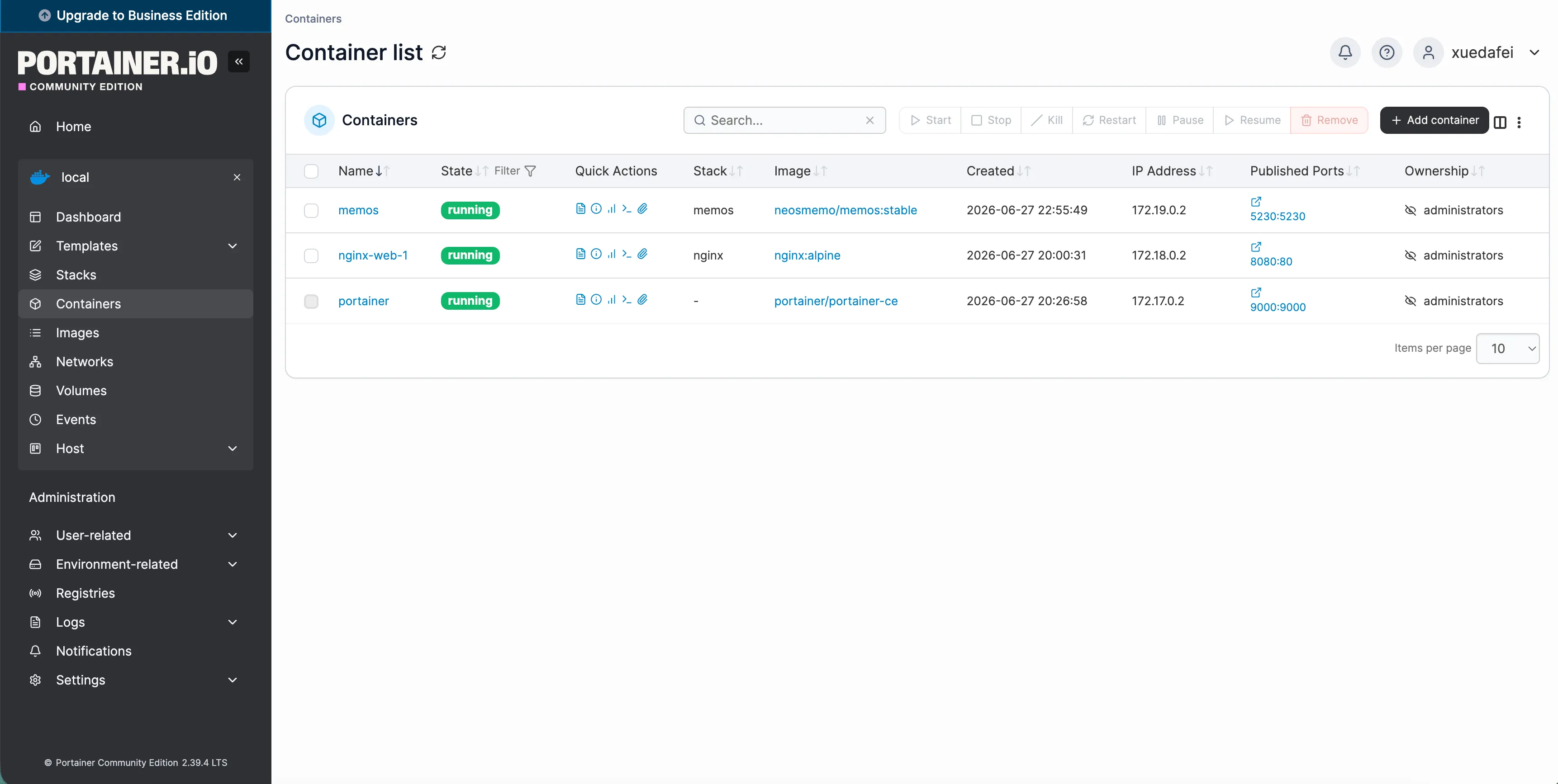Screen dimensions: 1558x784
Task: View logs for the portainer container
Action: [580, 299]
